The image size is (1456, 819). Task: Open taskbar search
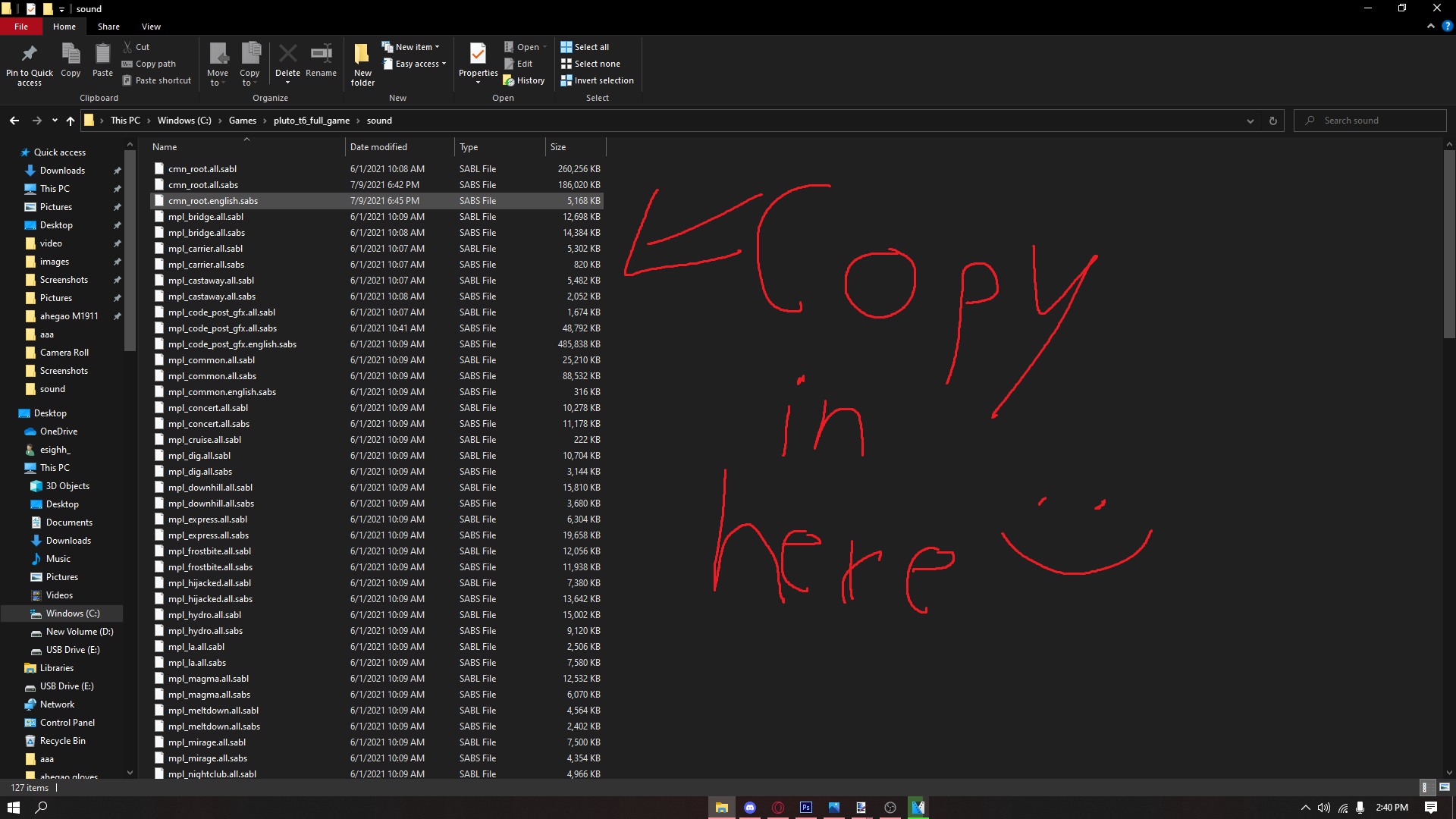coord(42,808)
